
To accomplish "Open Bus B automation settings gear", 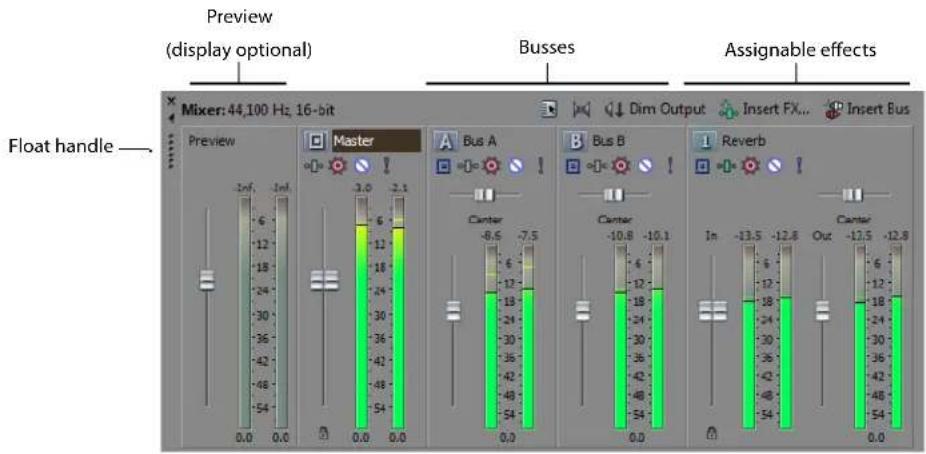I will tap(619, 166).
